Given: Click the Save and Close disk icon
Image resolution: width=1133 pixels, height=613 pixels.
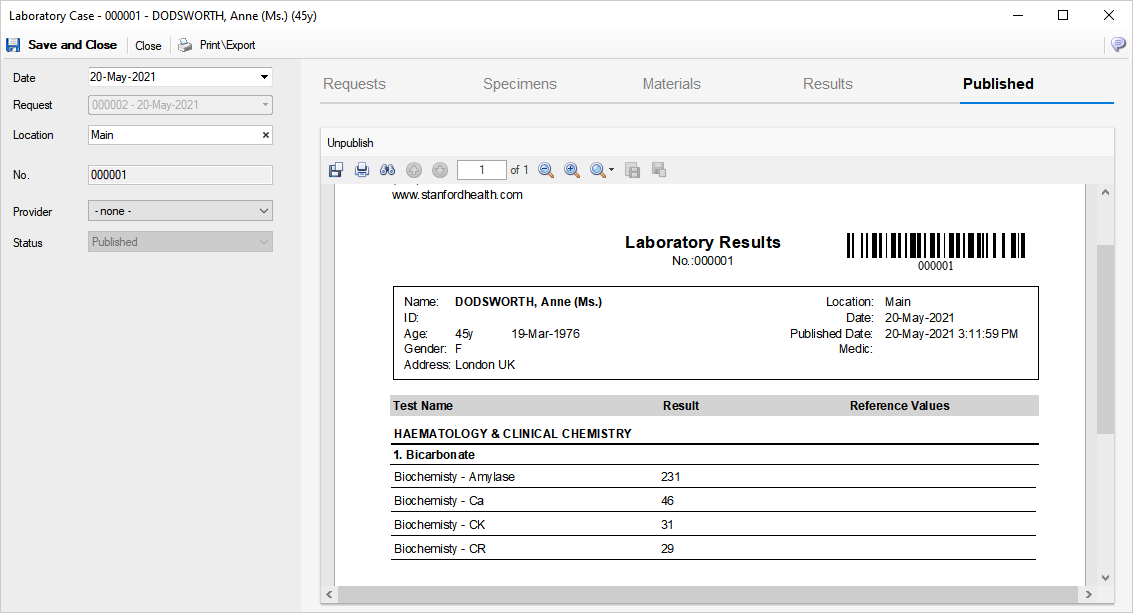Looking at the screenshot, I should coord(13,45).
